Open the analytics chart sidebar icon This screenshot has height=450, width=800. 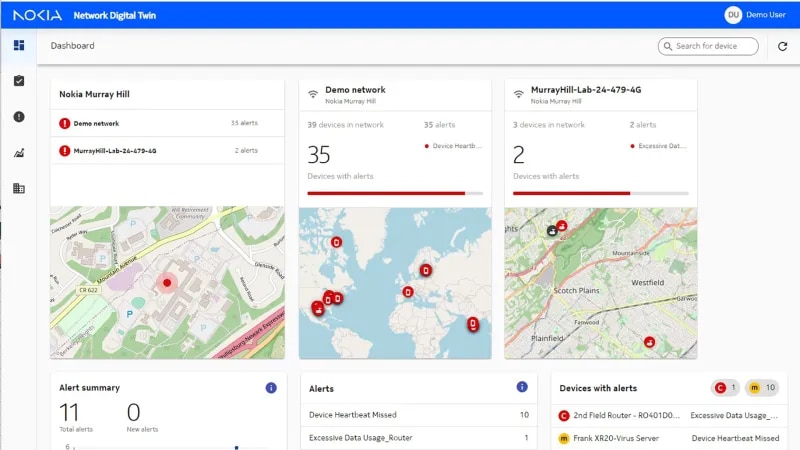19,153
